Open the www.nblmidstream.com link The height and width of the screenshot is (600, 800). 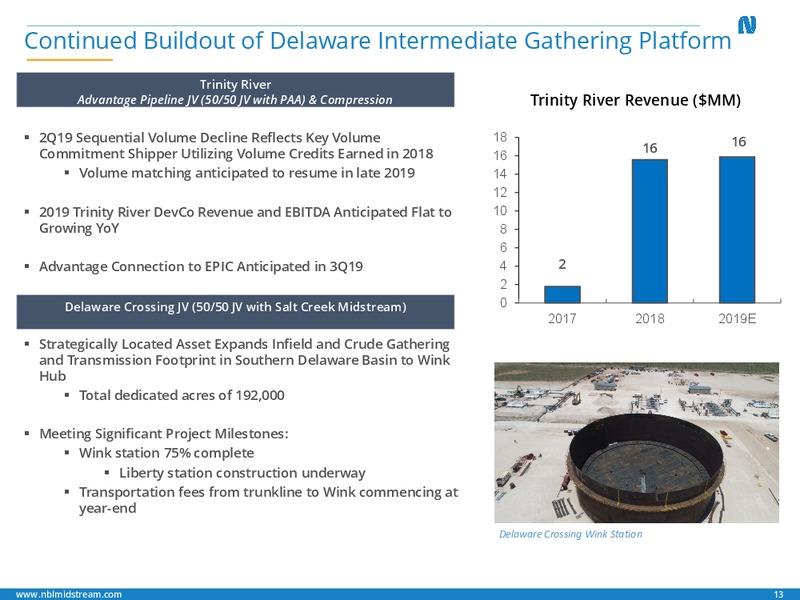point(69,594)
